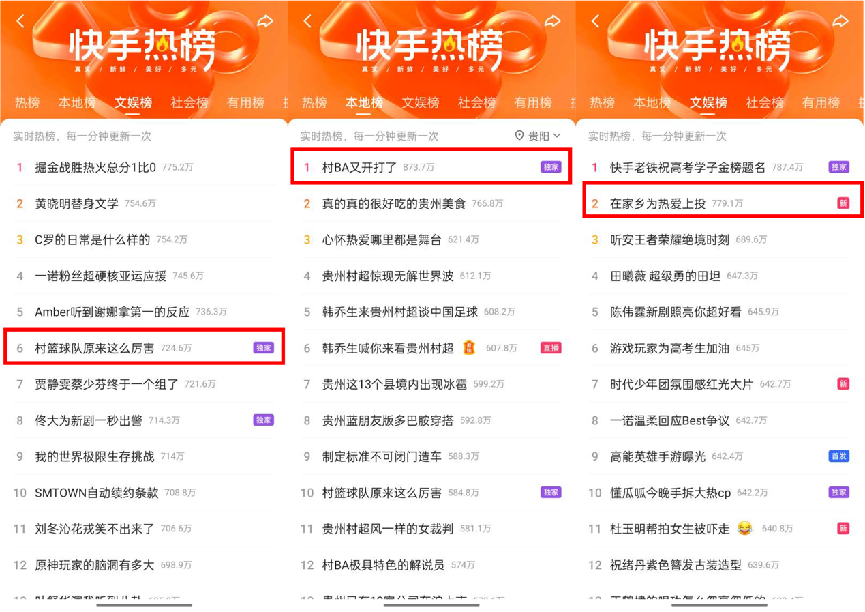Tap the back arrow in the right phone screen
Screen dimensions: 865x612
595,21
